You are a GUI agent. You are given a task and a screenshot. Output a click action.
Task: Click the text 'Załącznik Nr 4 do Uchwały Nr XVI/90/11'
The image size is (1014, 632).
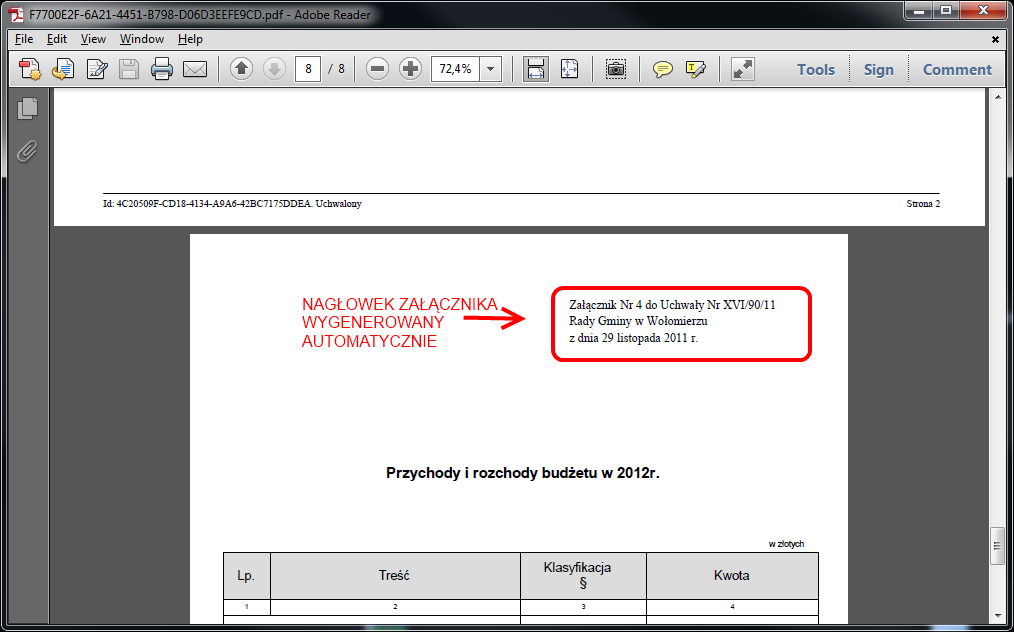[672, 305]
